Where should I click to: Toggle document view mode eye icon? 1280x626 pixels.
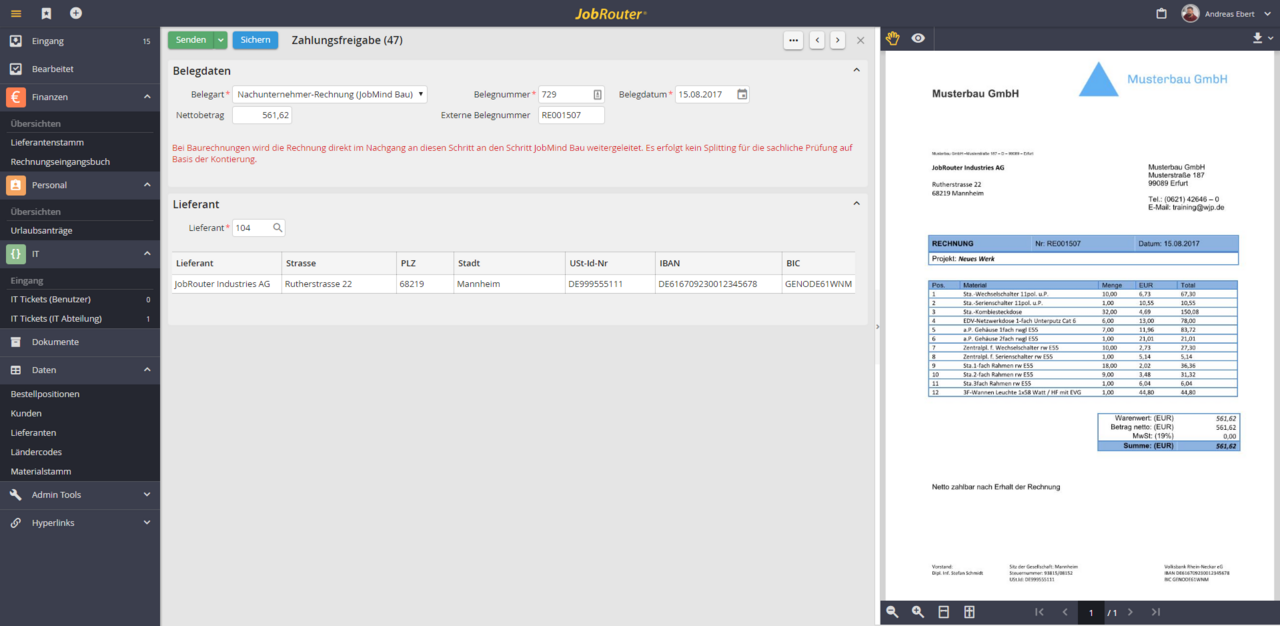point(918,38)
